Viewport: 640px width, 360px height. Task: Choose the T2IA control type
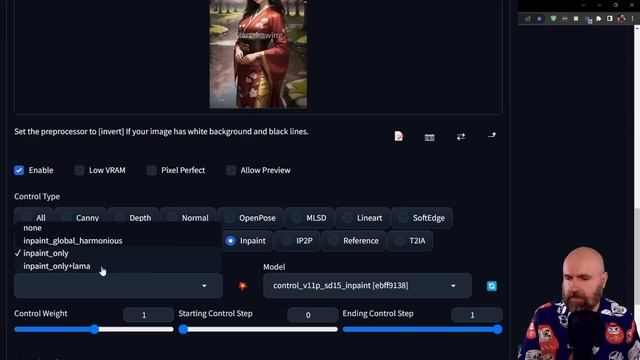(410, 241)
